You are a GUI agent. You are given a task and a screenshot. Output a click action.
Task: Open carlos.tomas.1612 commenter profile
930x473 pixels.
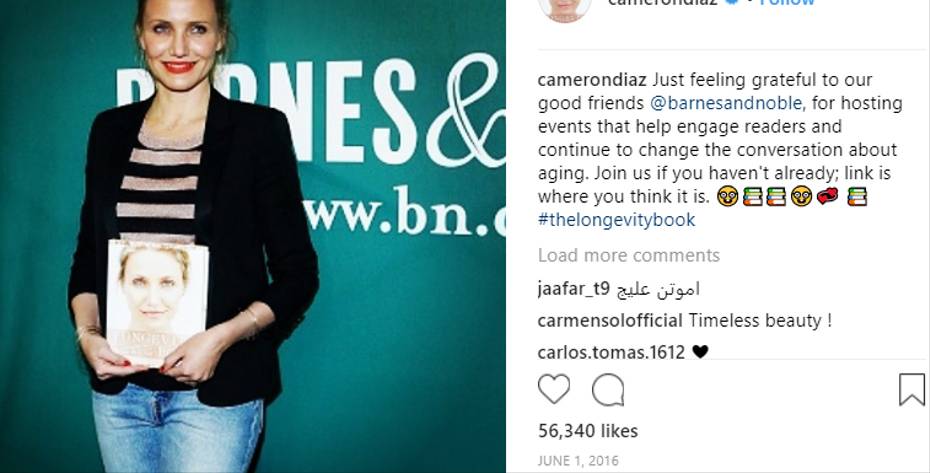click(x=611, y=353)
